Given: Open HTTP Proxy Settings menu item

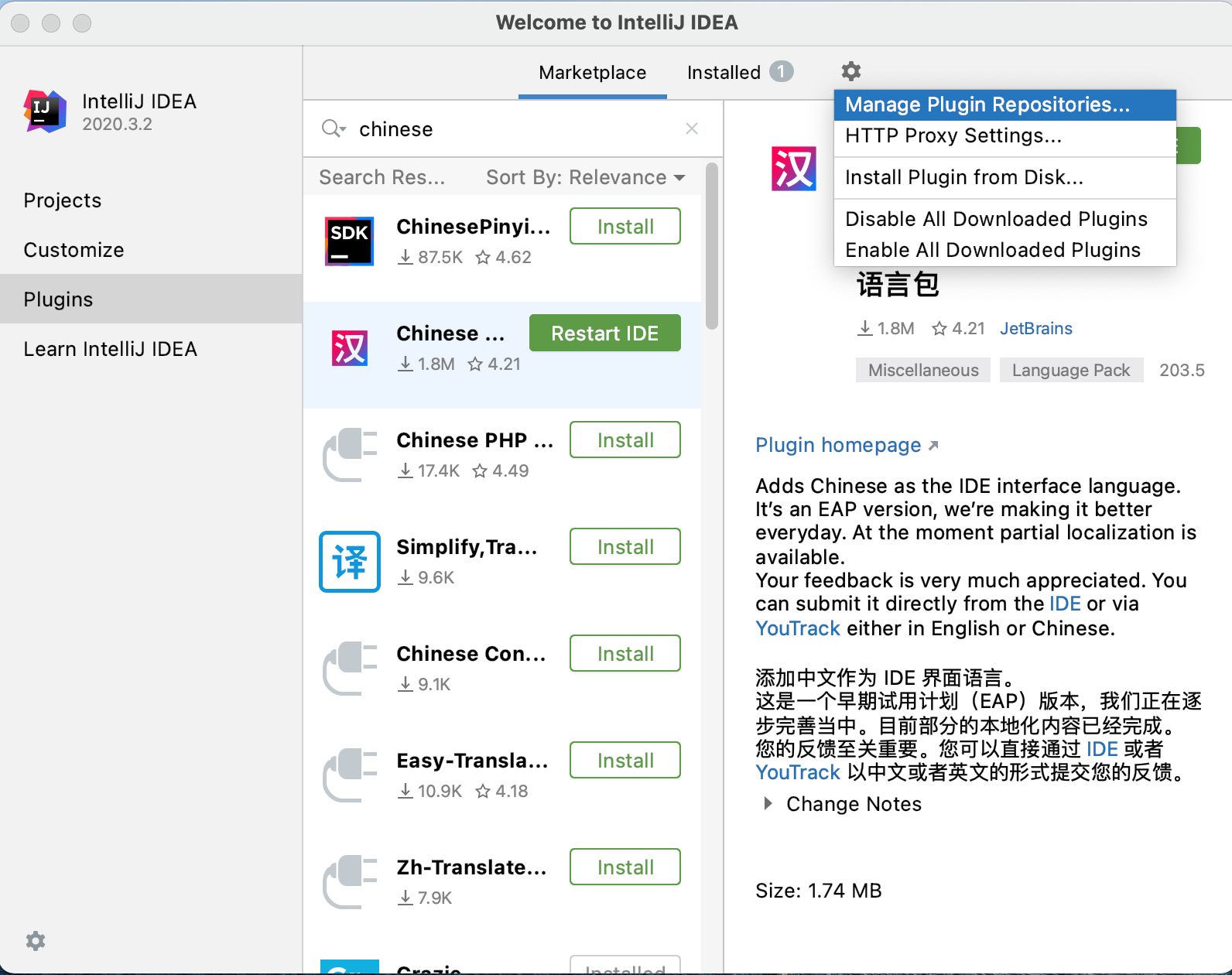Looking at the screenshot, I should [x=1005, y=135].
